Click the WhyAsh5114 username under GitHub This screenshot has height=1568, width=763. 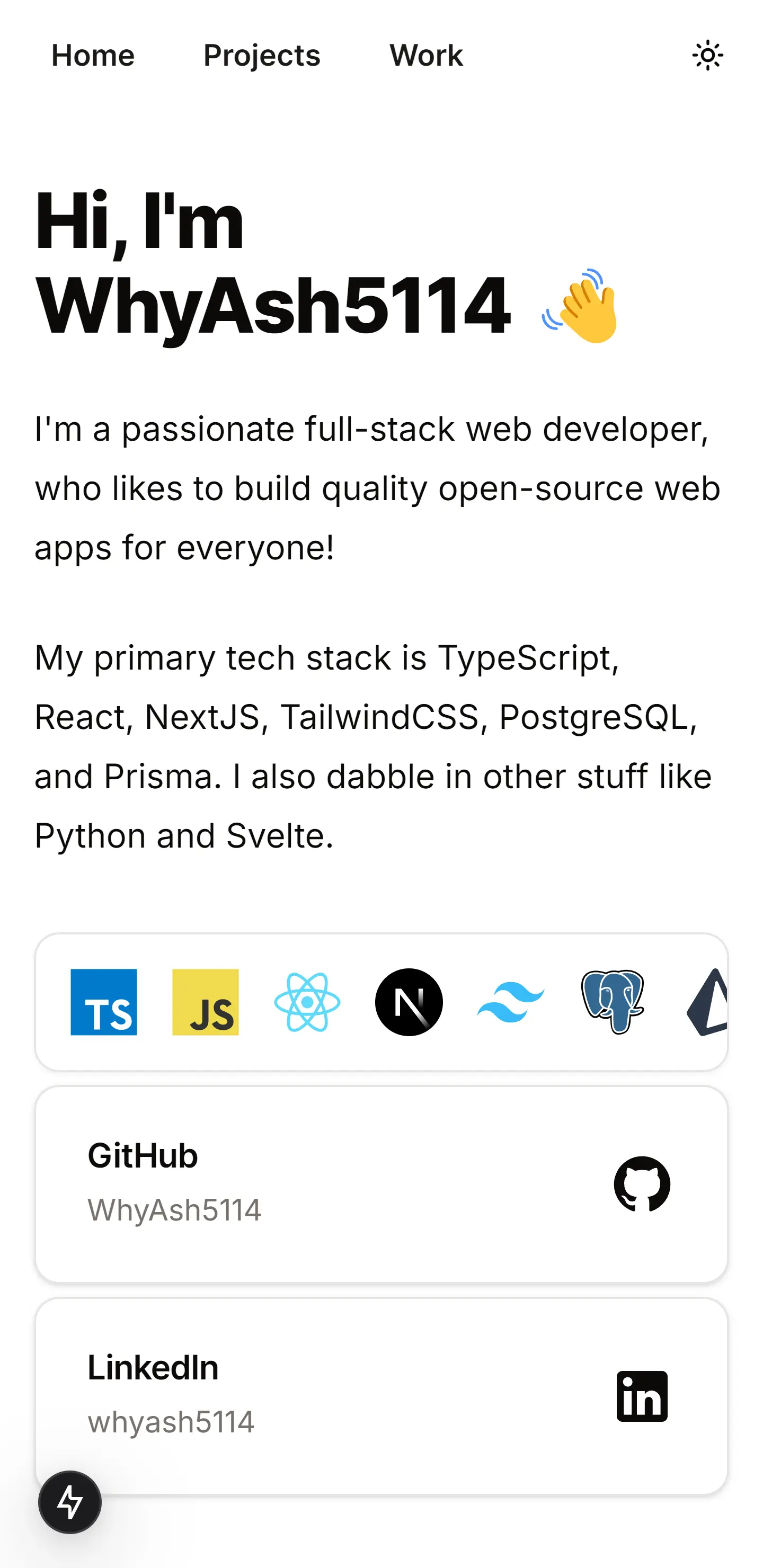[x=174, y=1209]
